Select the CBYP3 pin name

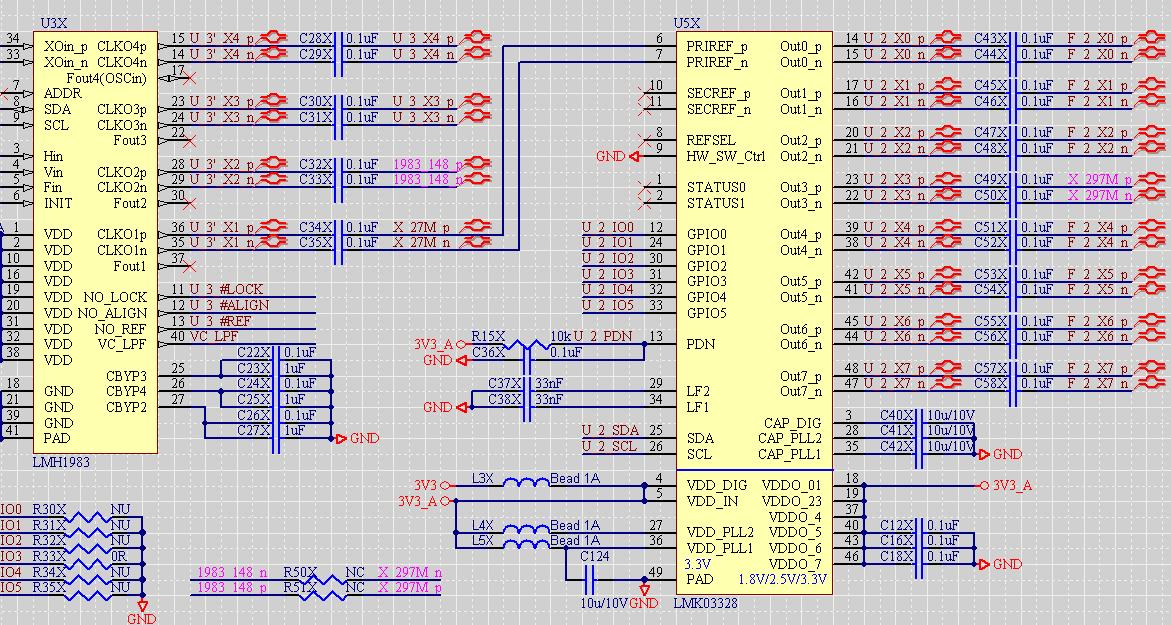point(126,376)
